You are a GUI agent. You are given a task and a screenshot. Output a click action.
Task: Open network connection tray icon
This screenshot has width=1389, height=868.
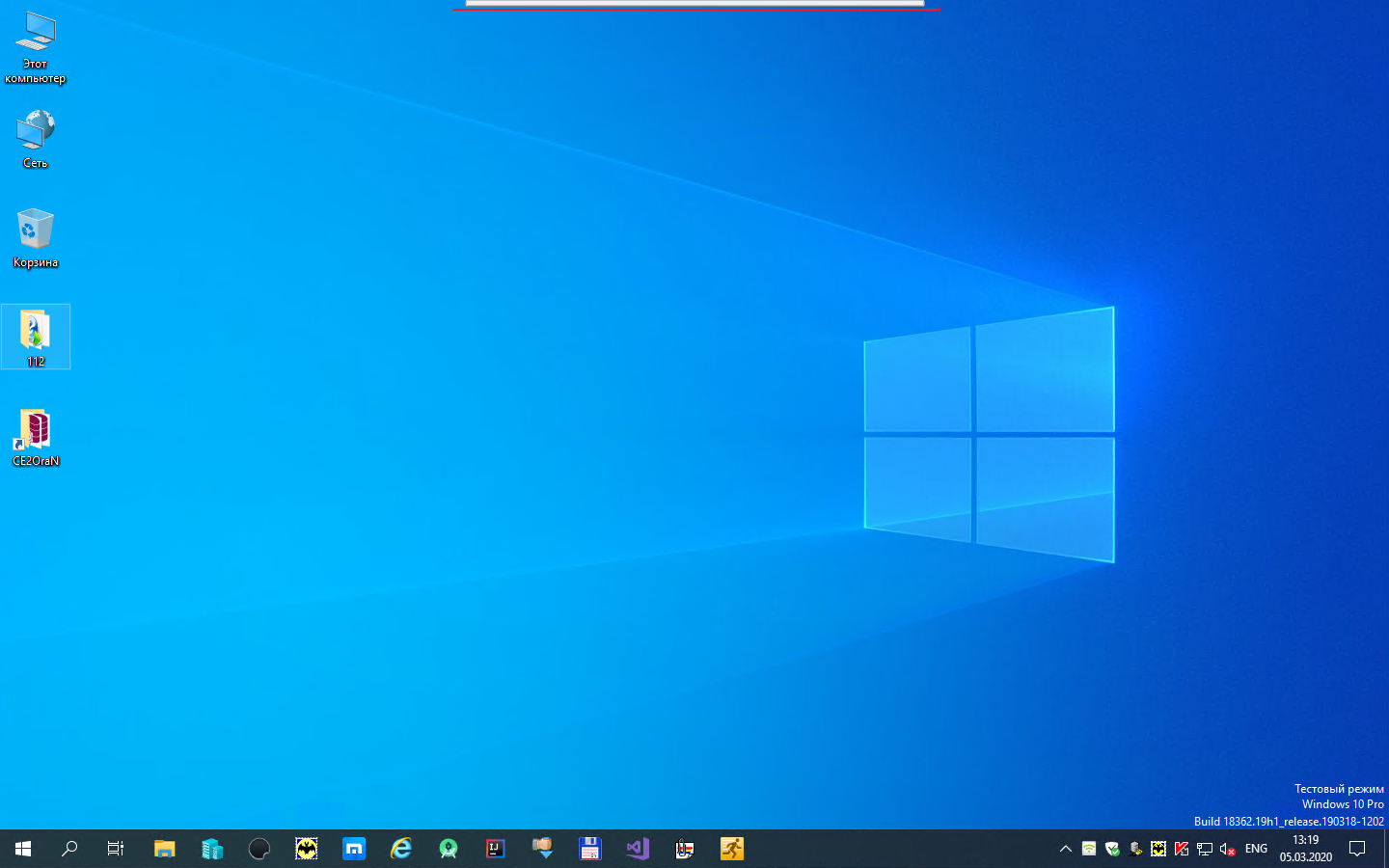pos(1205,849)
